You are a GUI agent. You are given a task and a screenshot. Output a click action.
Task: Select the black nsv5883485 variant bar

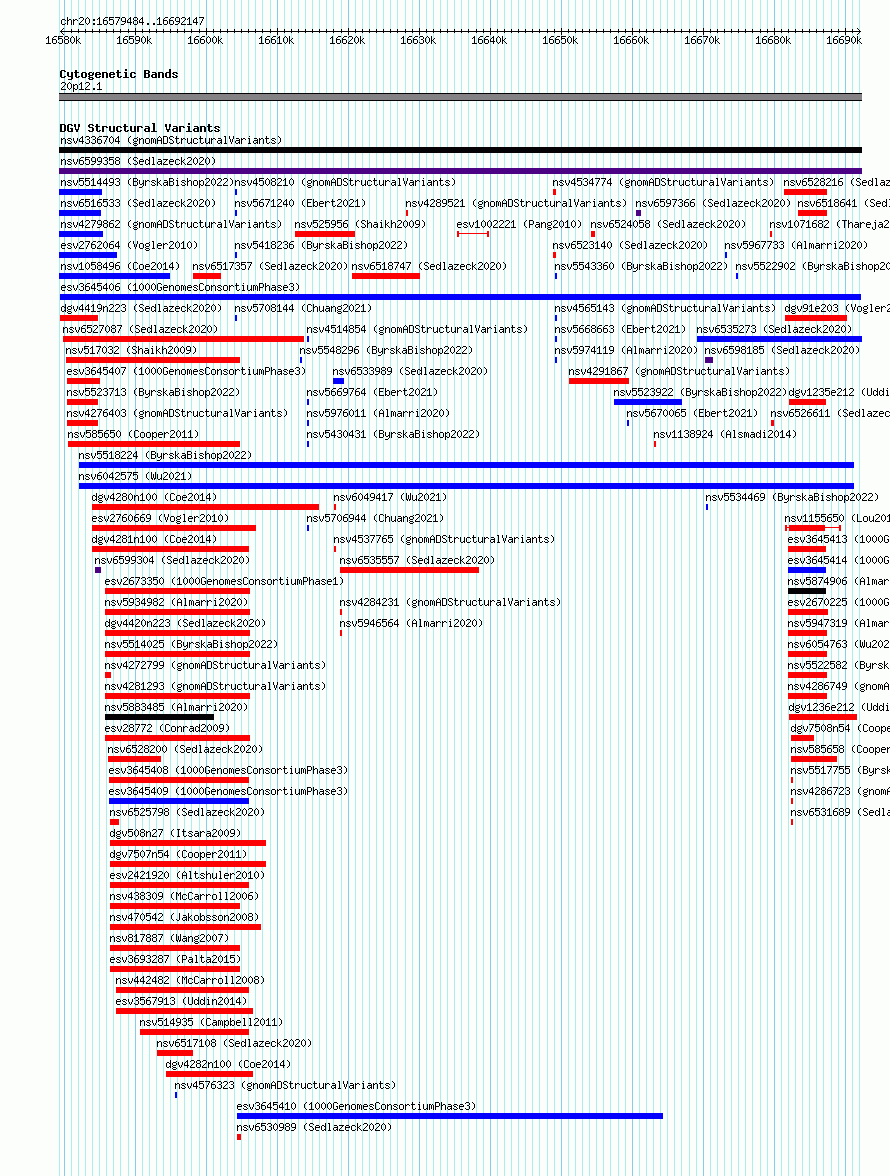160,717
